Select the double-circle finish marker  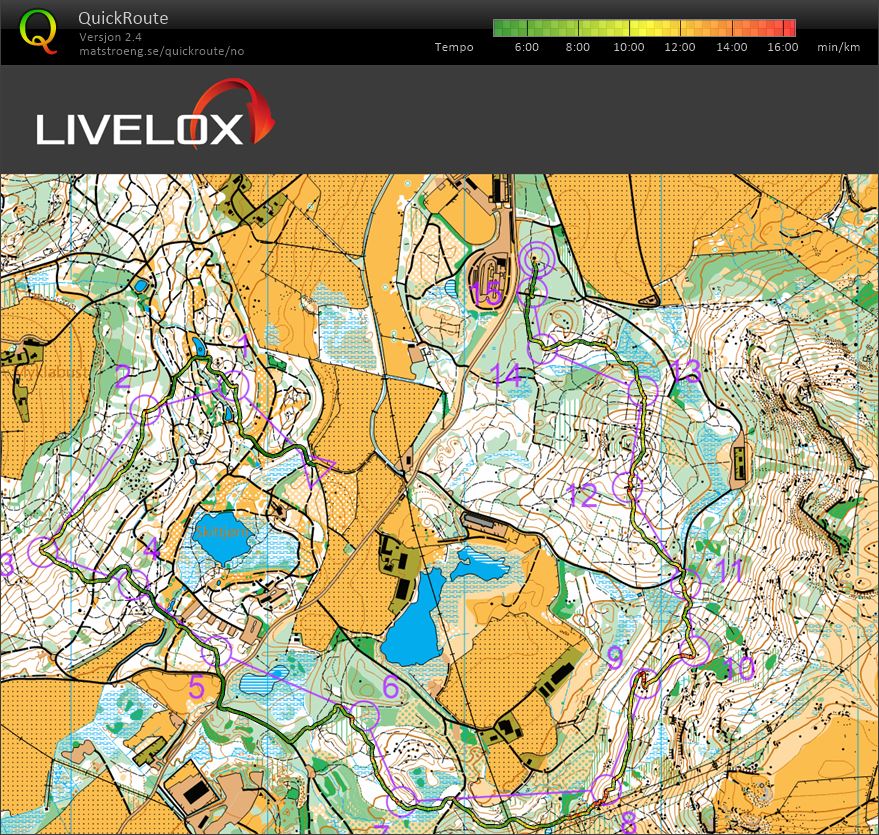pos(536,259)
